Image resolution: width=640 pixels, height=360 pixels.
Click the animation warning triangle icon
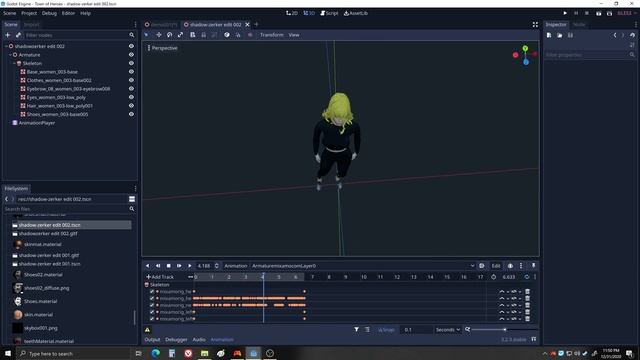[147, 330]
